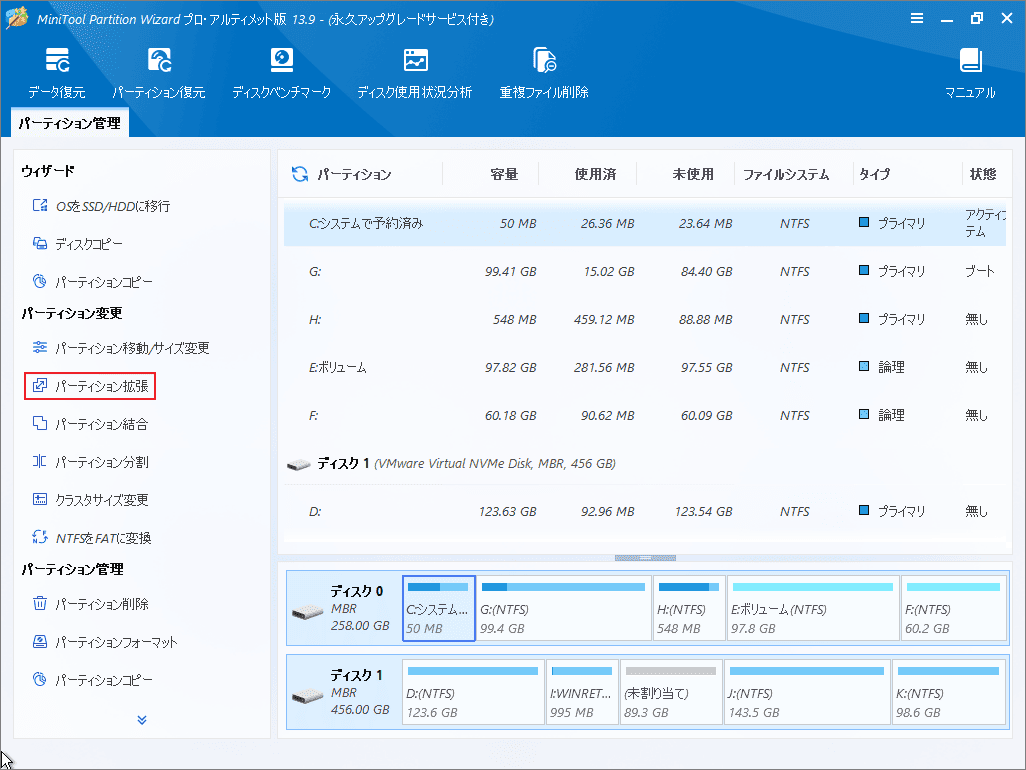Choose パーティション分割 in sidebar
This screenshot has height=770, width=1026.
90,462
